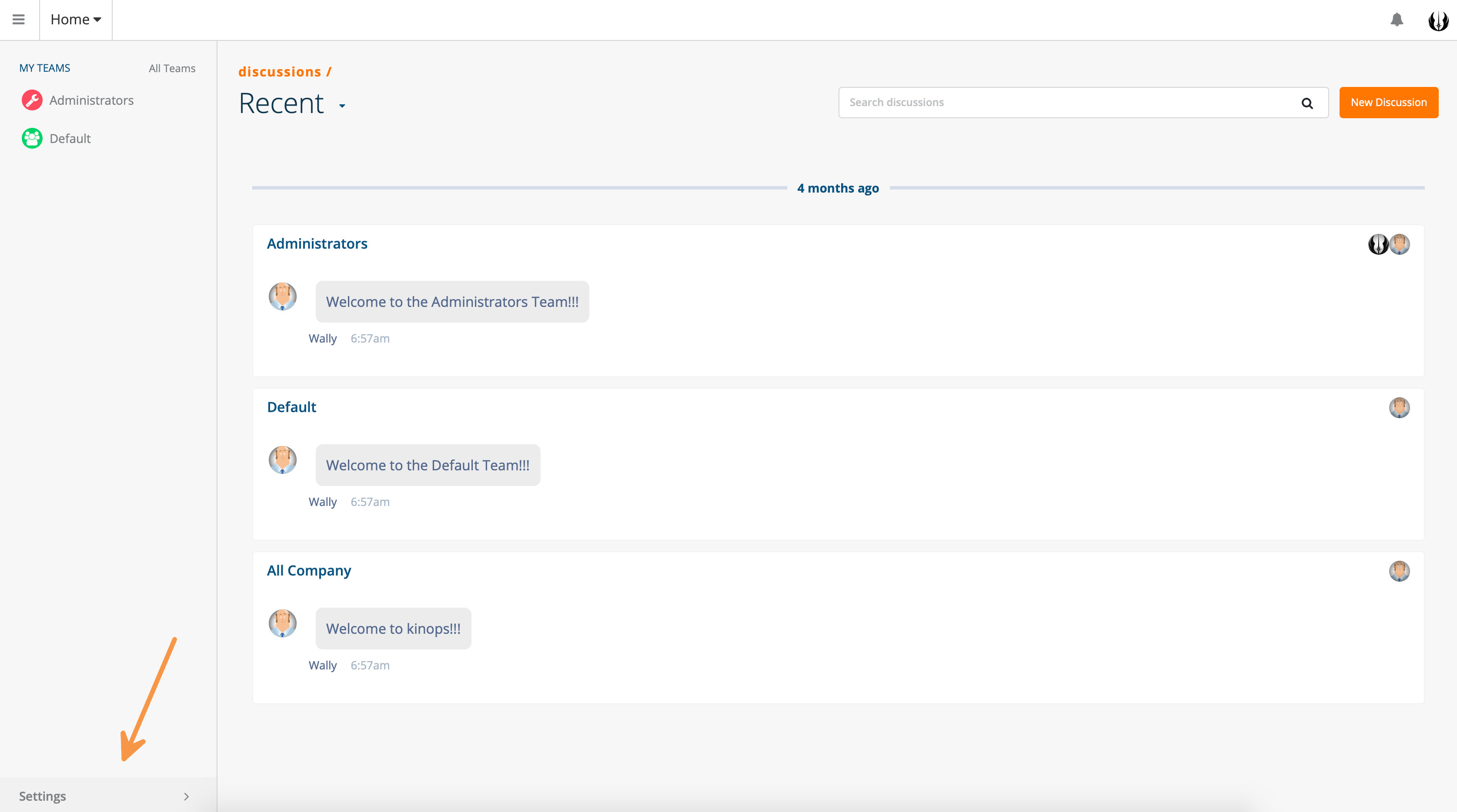Expand the Settings chevron in sidebar
1457x812 pixels.
pyautogui.click(x=186, y=796)
